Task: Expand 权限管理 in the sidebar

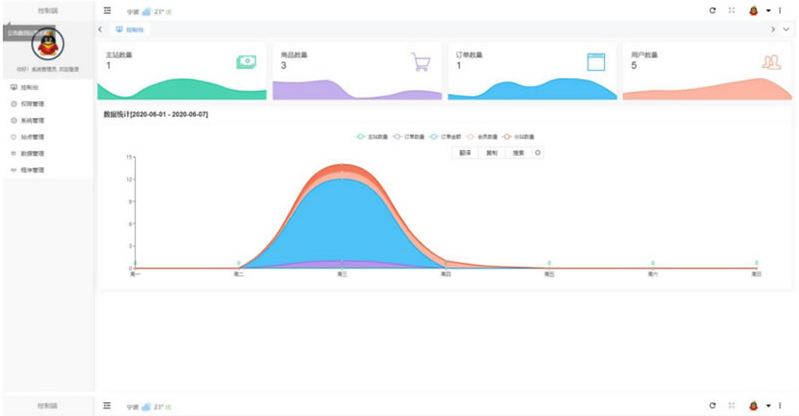Action: coord(47,103)
